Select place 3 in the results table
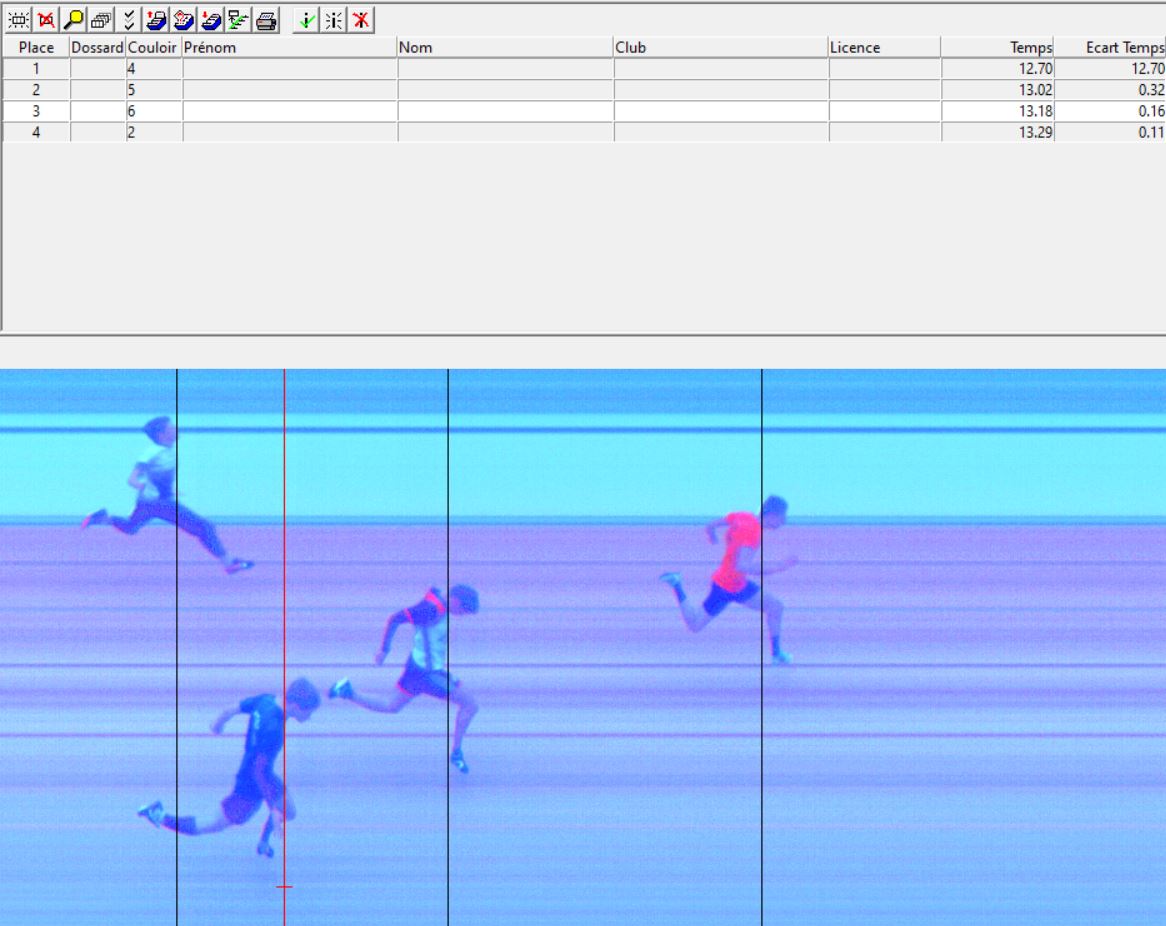Screen dimensions: 1166x926 (x=36, y=112)
